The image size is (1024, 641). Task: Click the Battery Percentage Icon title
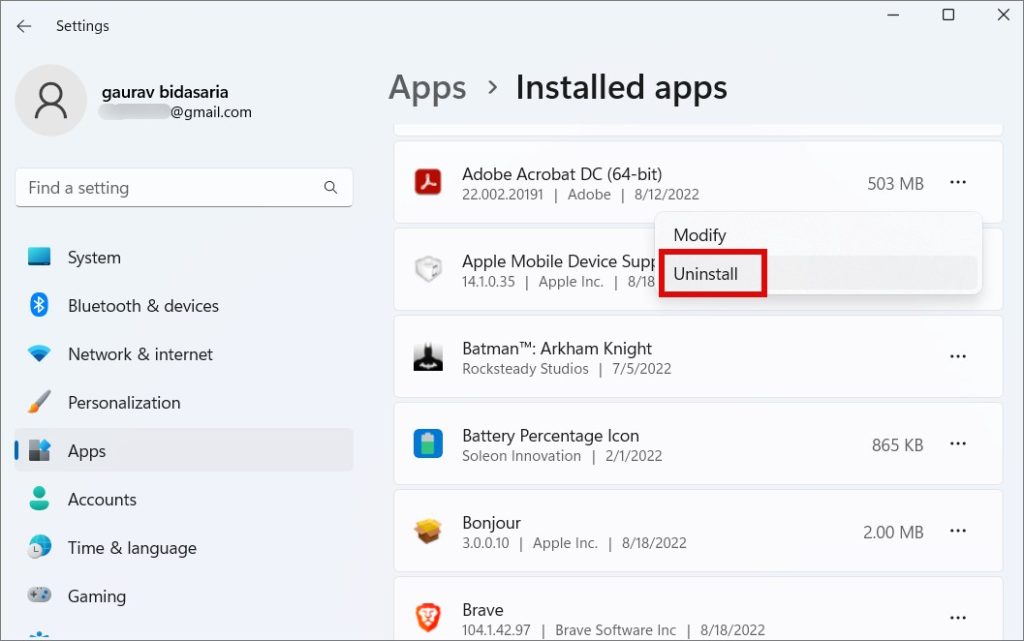[x=551, y=435]
